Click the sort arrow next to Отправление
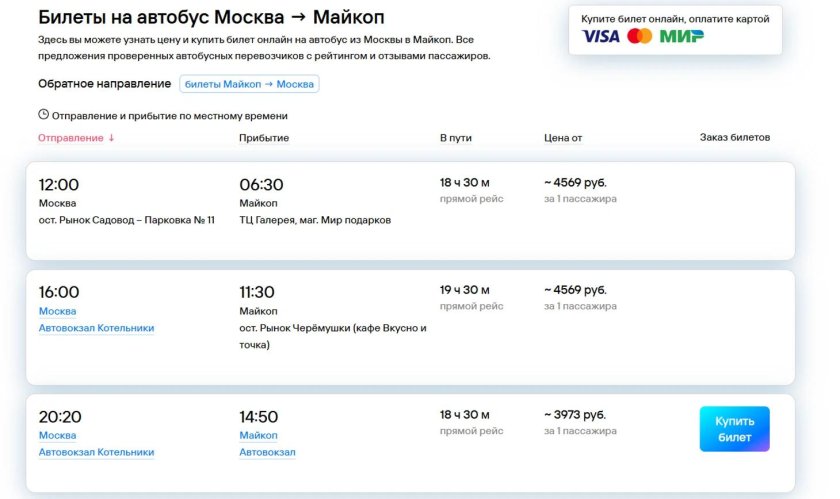 111,138
